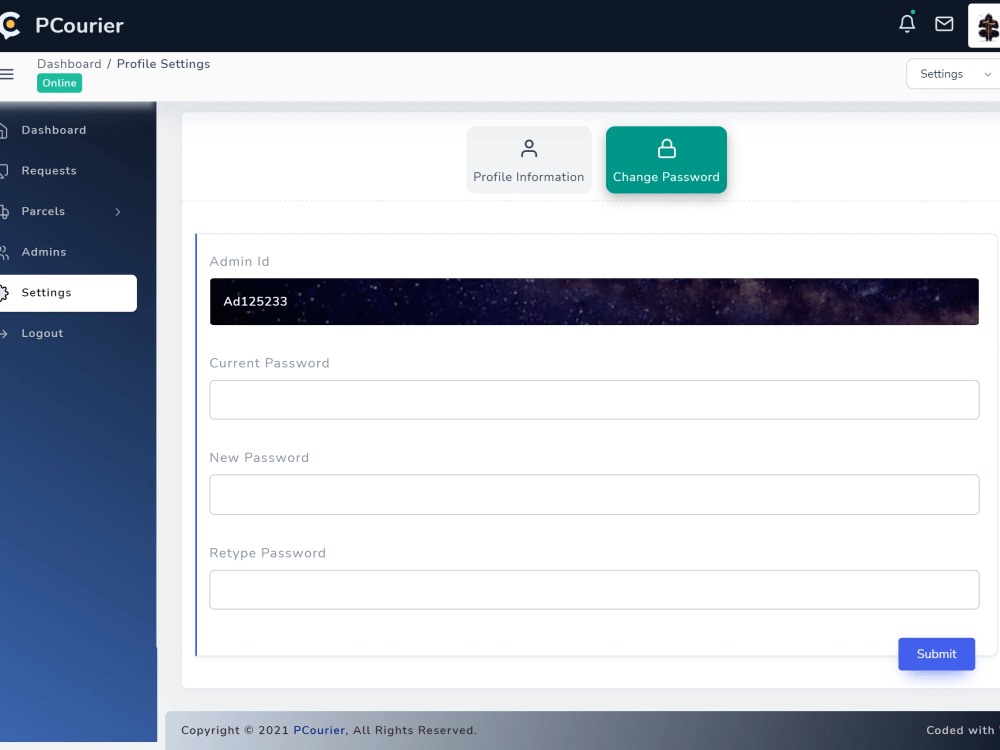Click the Profile Settings breadcrumb
Viewport: 1000px width, 750px height.
(163, 64)
